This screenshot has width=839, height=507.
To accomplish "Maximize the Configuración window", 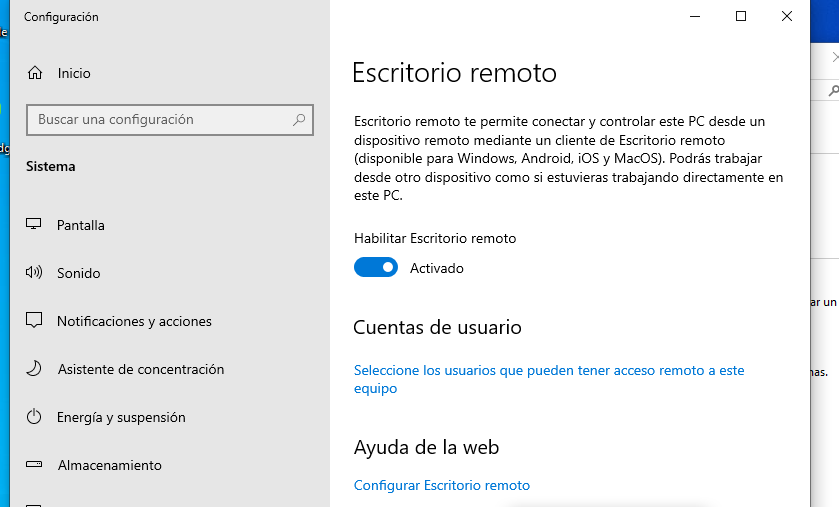I will (x=741, y=16).
